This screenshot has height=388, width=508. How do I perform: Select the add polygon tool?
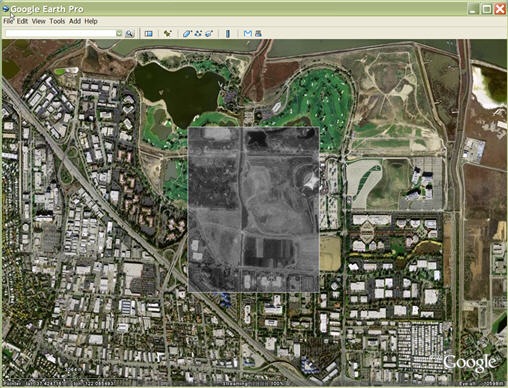(187, 33)
